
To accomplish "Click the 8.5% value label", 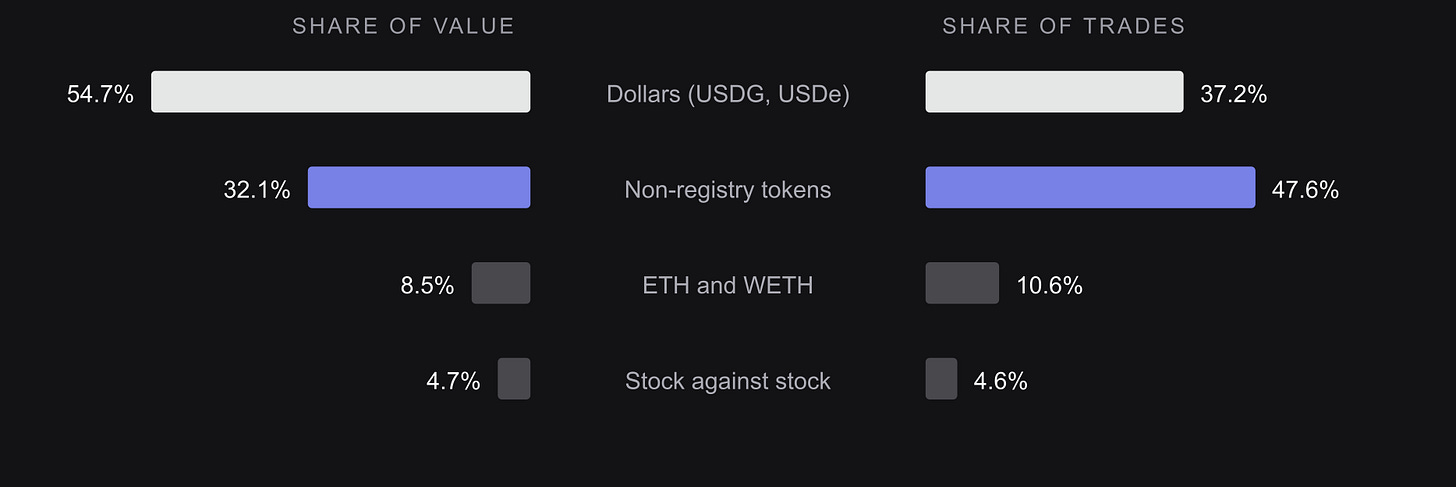I will 427,286.
